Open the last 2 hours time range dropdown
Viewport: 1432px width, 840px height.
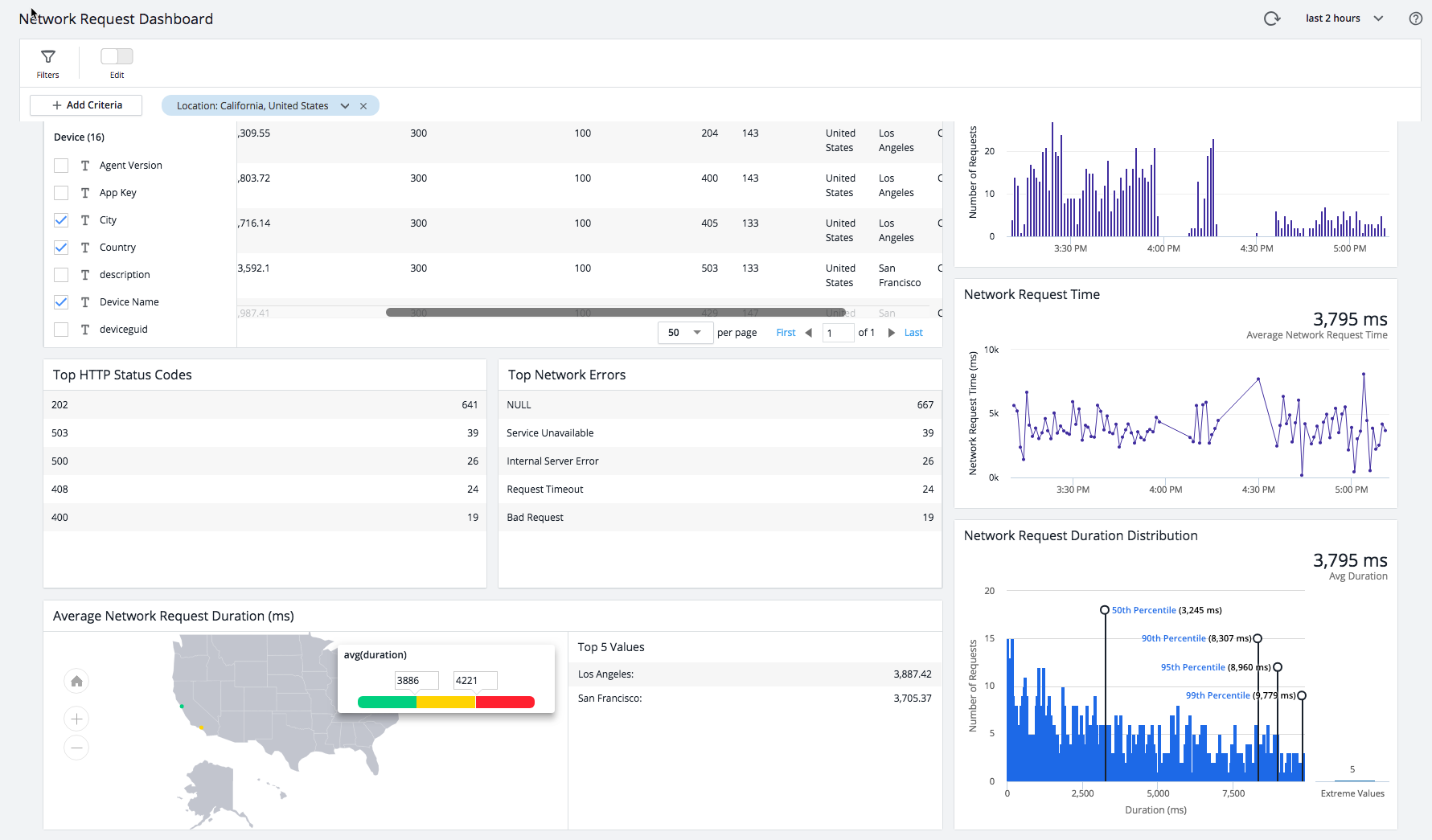tap(1344, 18)
